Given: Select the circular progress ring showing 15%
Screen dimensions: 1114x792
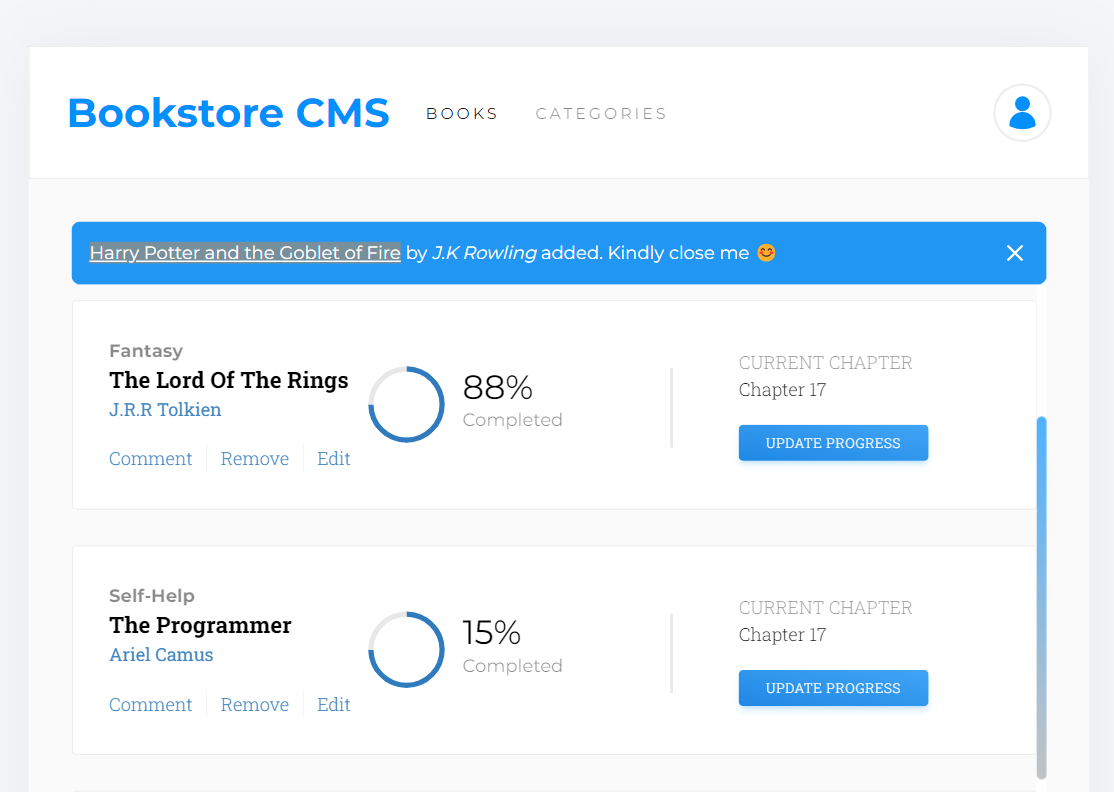Looking at the screenshot, I should (x=406, y=649).
